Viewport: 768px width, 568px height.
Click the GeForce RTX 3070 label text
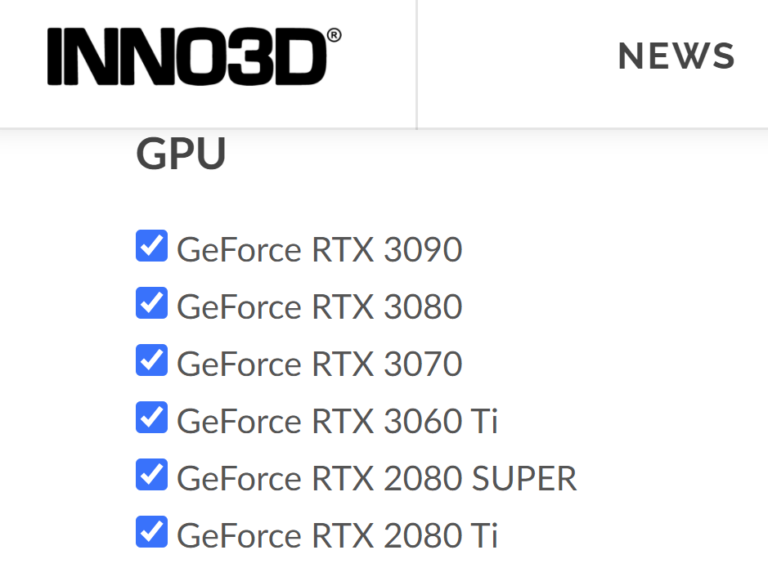coord(319,363)
